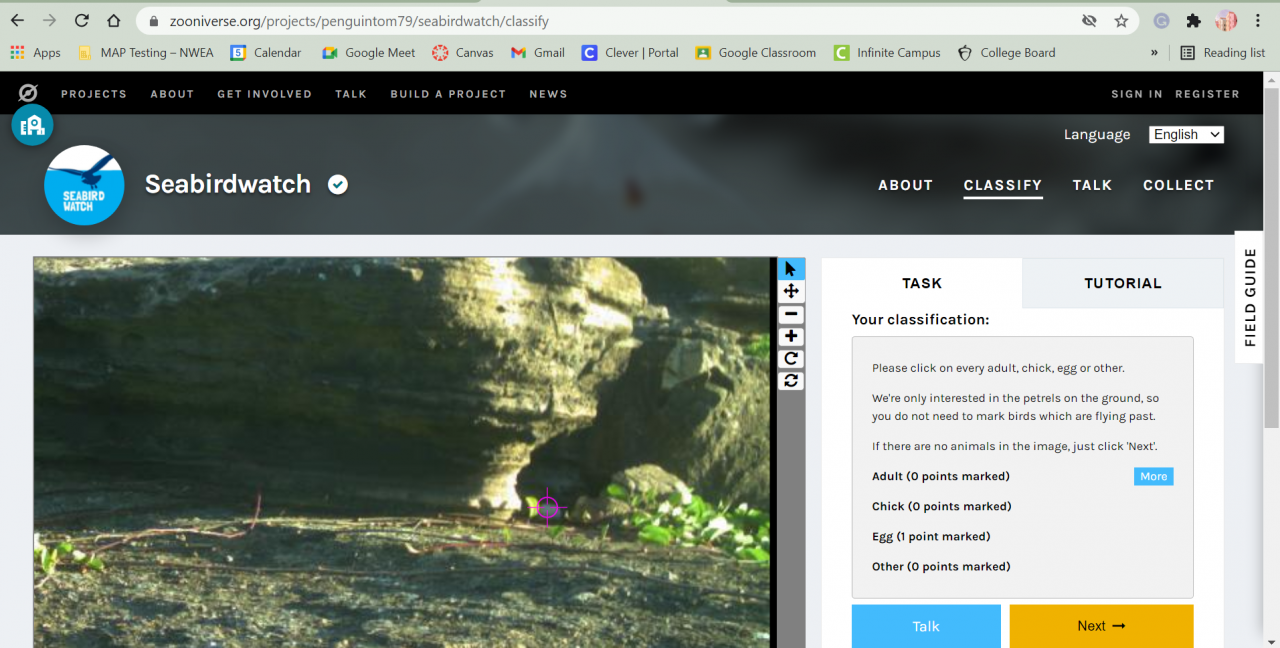Open the Google Meet bookmark

coord(368,53)
